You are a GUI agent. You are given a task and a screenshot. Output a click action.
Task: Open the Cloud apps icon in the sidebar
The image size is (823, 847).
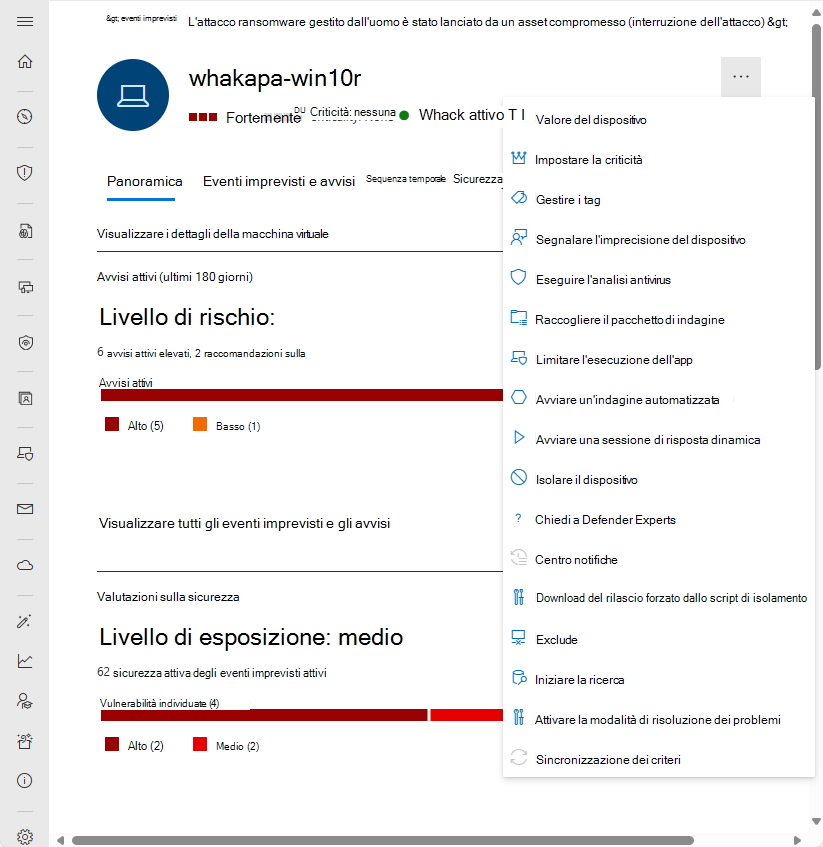point(25,564)
